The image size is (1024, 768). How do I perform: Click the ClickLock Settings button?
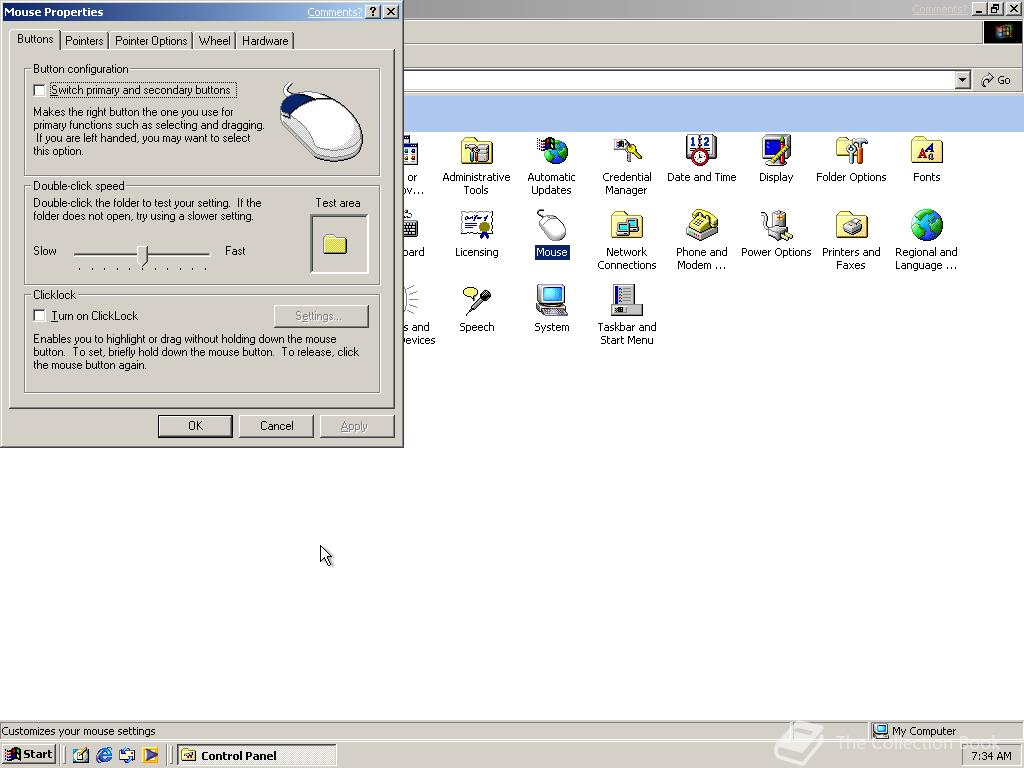coord(321,316)
